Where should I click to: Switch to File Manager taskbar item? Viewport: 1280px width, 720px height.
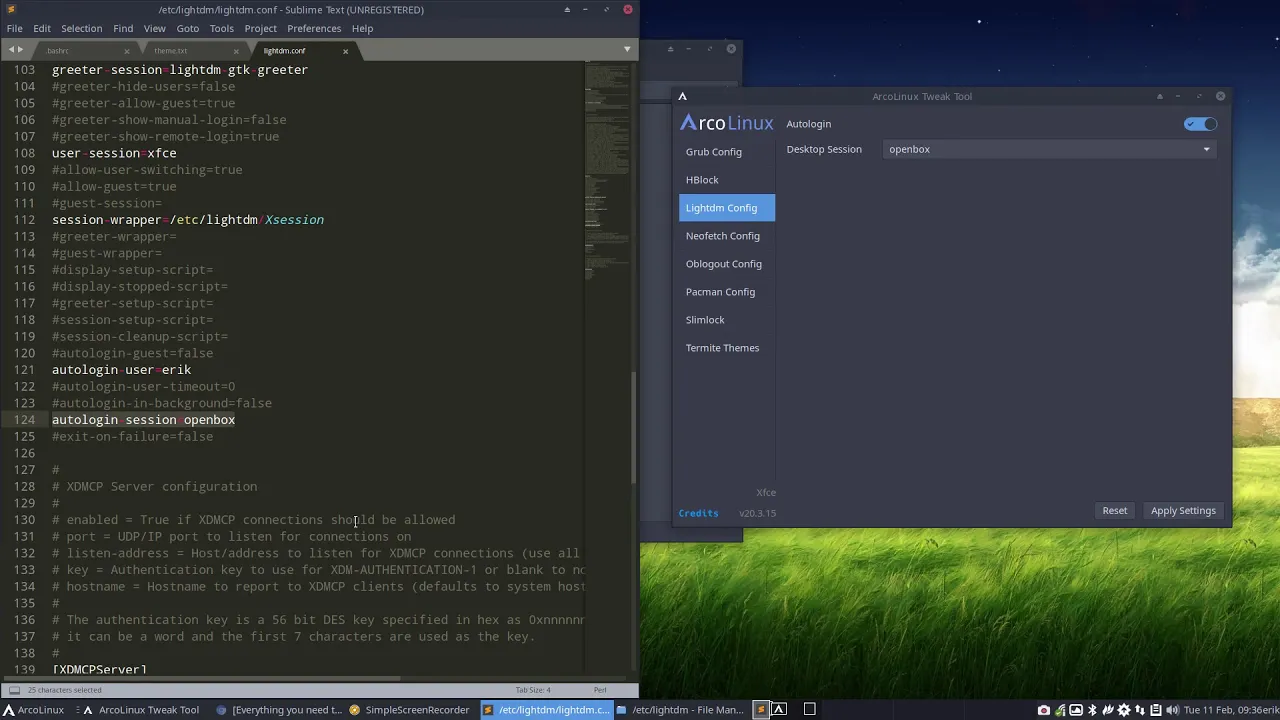coord(680,710)
